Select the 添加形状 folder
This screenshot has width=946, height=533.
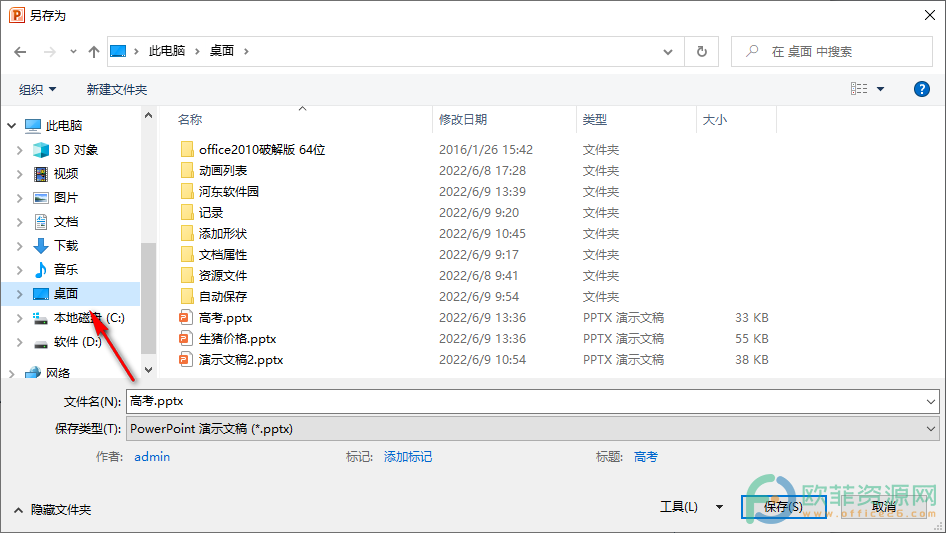click(223, 234)
